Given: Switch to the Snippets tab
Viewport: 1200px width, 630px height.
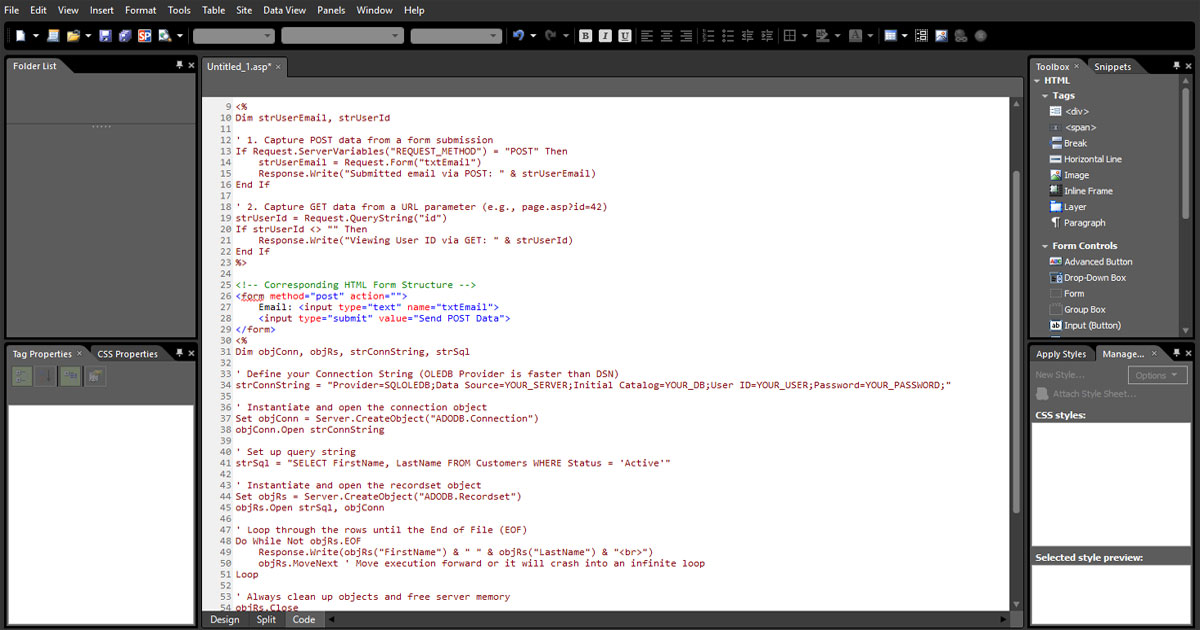Looking at the screenshot, I should [1113, 67].
